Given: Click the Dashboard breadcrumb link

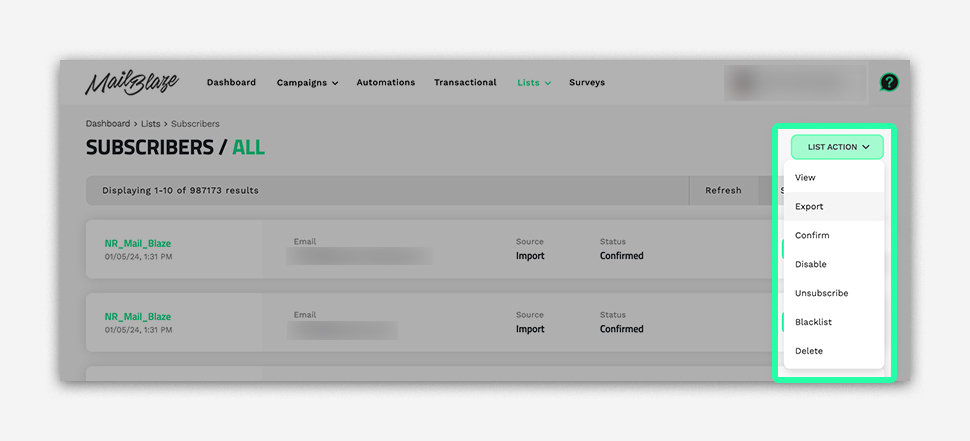Looking at the screenshot, I should point(108,124).
